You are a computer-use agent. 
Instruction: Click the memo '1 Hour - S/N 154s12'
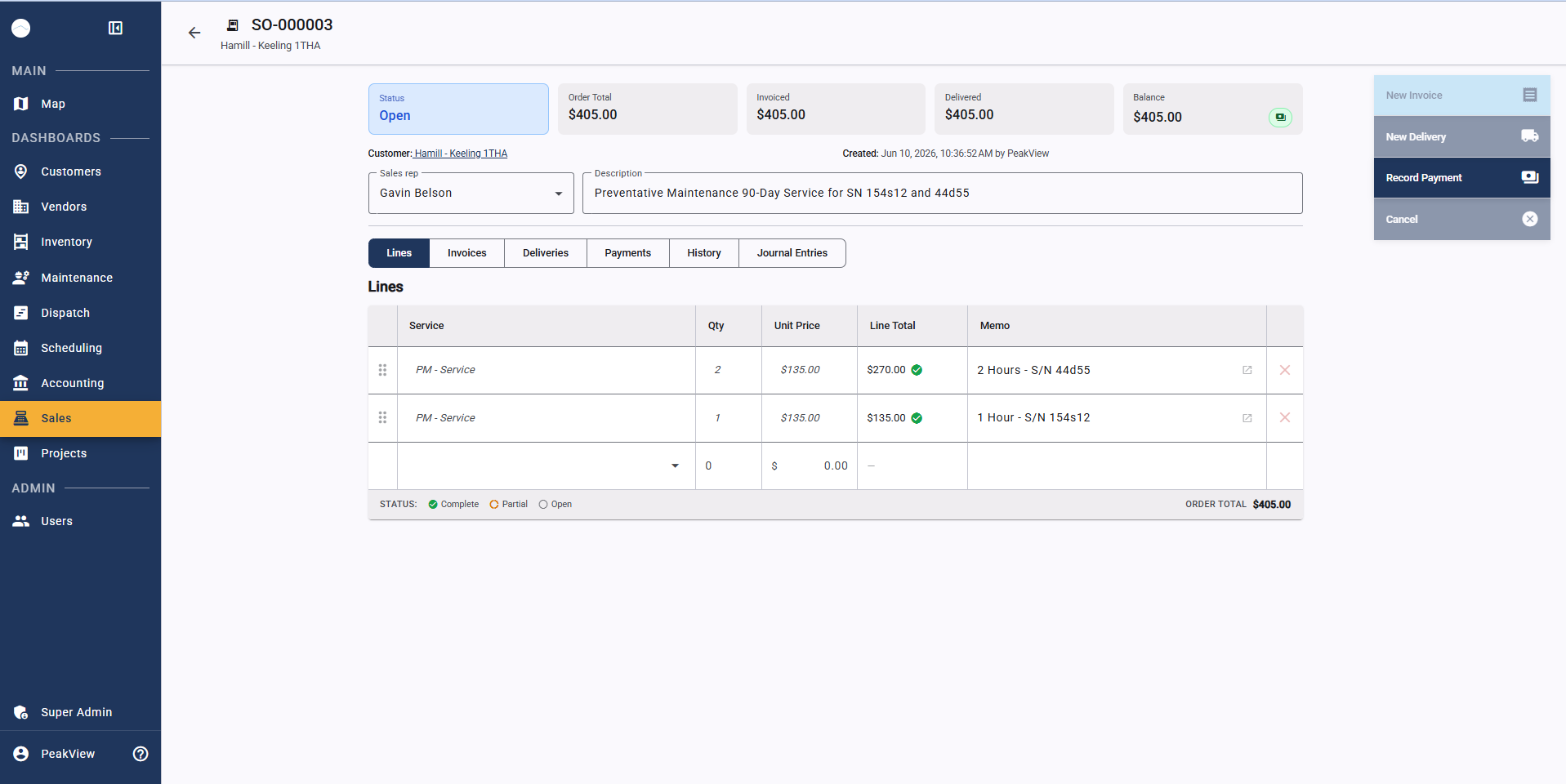click(1034, 417)
